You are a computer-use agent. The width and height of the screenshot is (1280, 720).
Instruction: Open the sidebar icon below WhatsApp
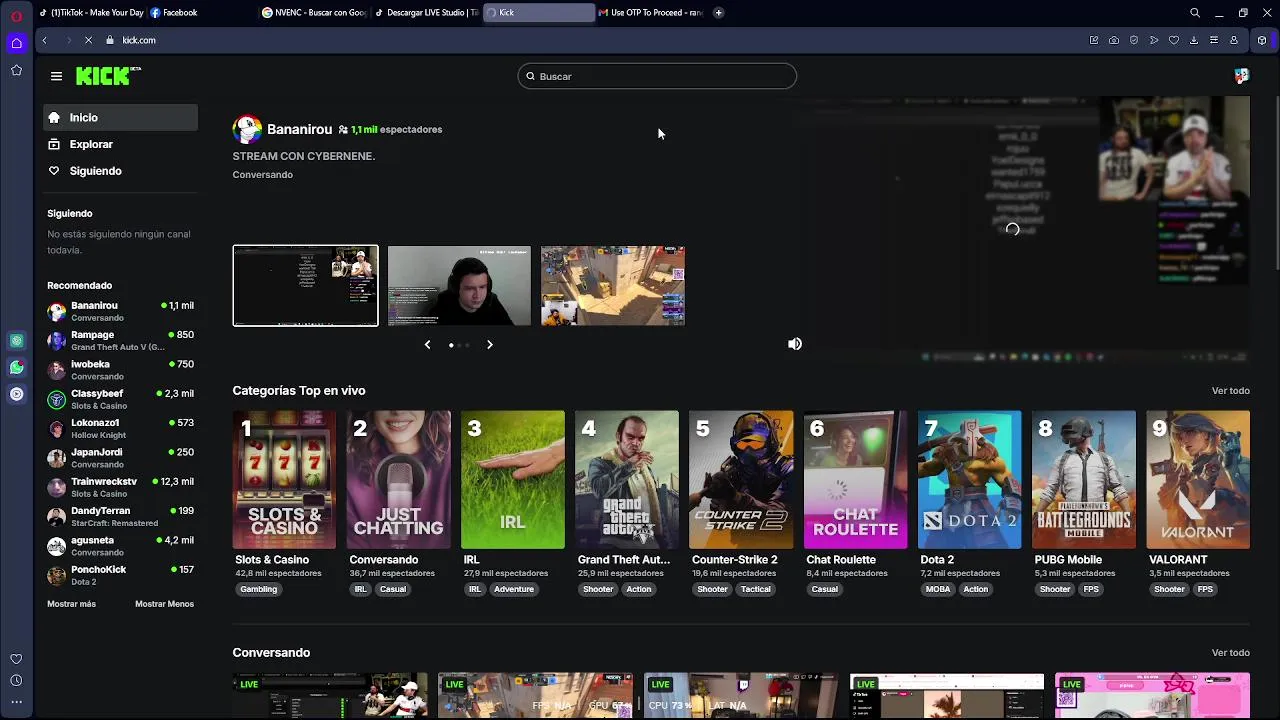[x=16, y=394]
